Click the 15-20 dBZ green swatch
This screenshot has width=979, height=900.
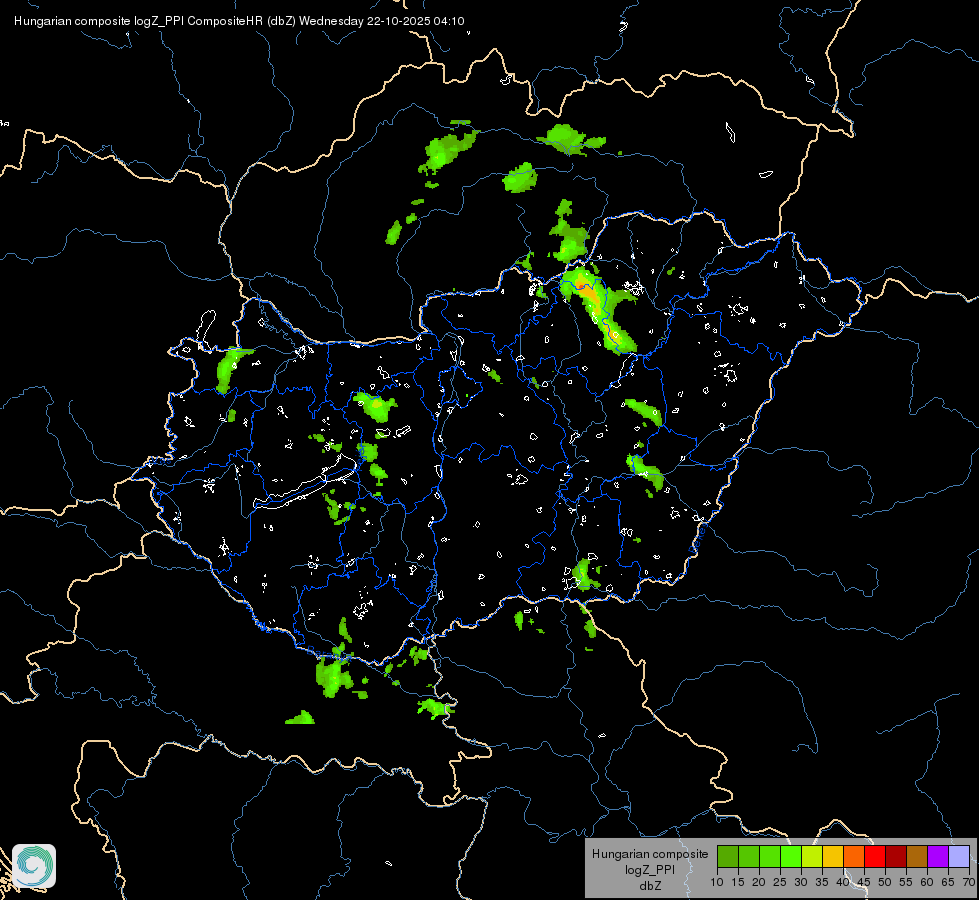click(749, 856)
